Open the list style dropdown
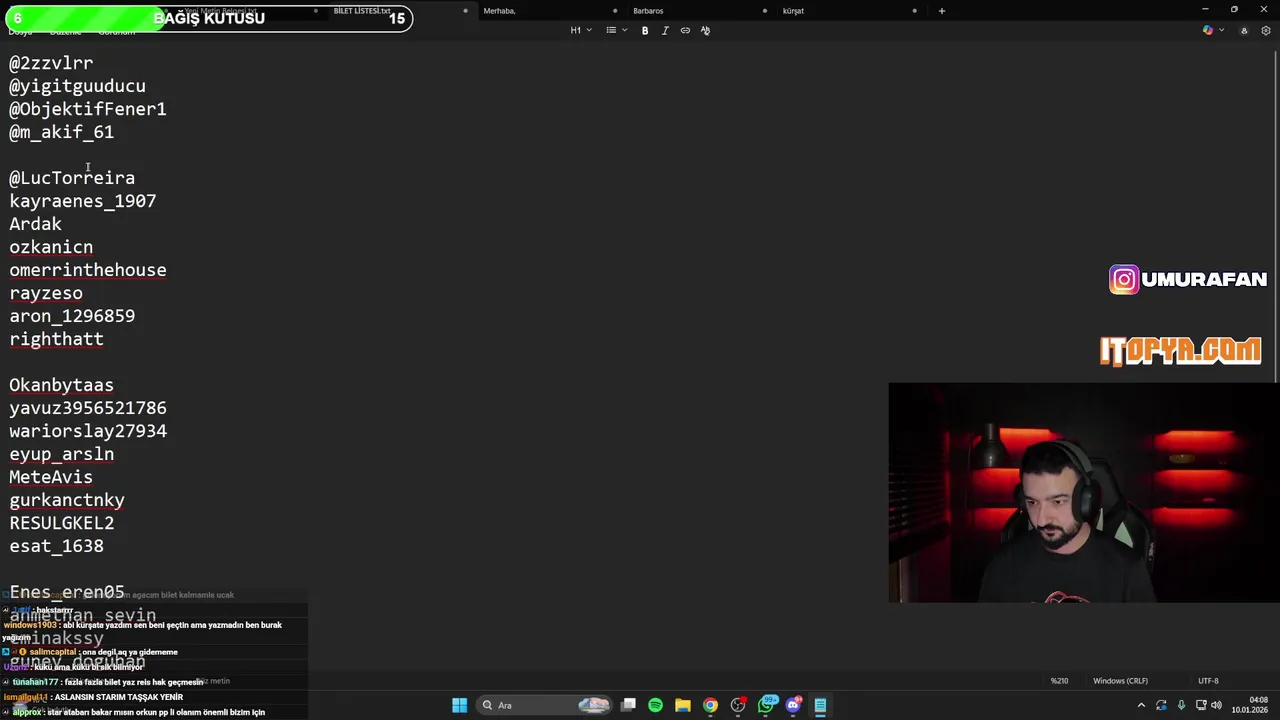1280x720 pixels. coord(616,30)
